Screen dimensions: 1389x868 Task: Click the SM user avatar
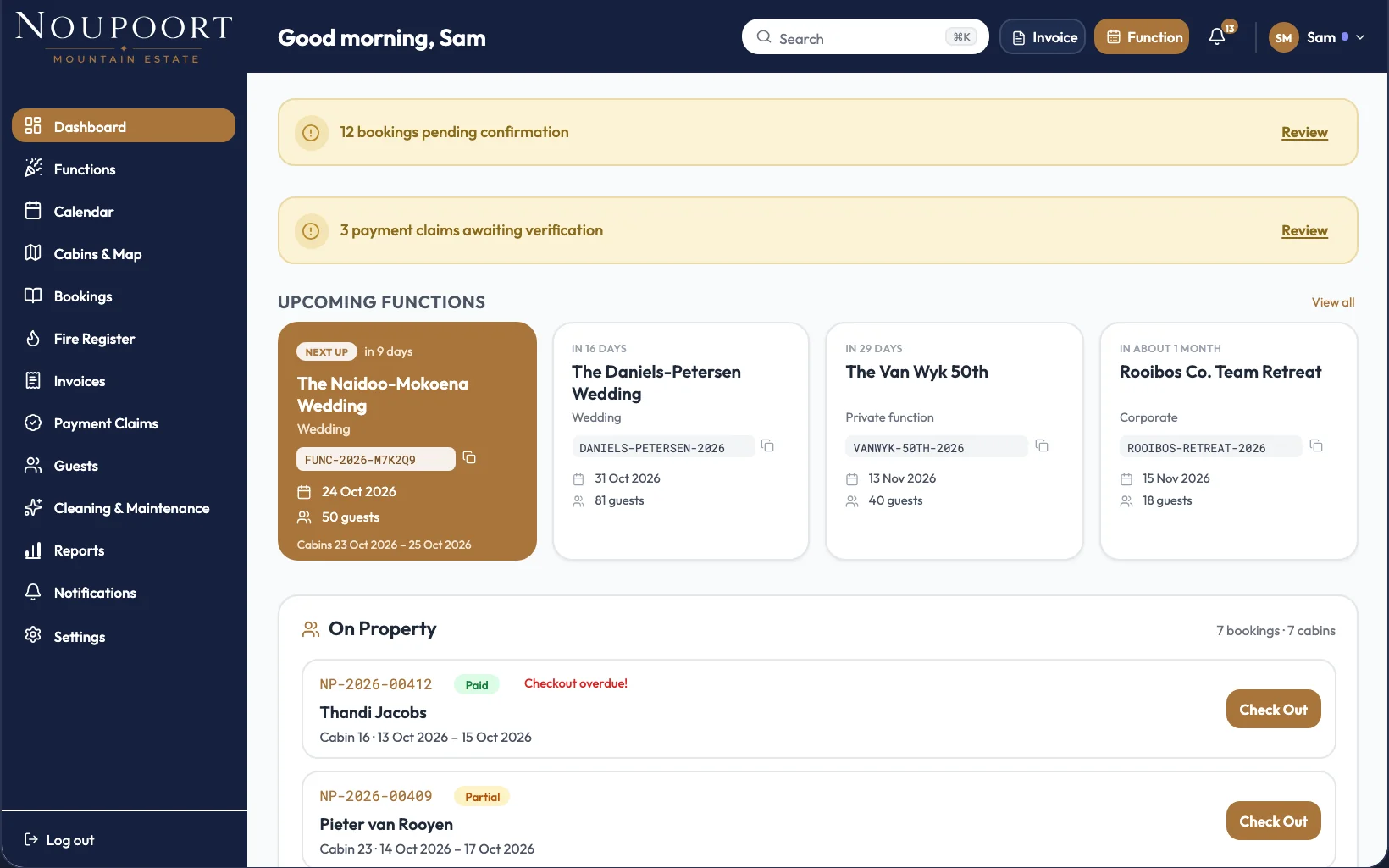pyautogui.click(x=1283, y=37)
